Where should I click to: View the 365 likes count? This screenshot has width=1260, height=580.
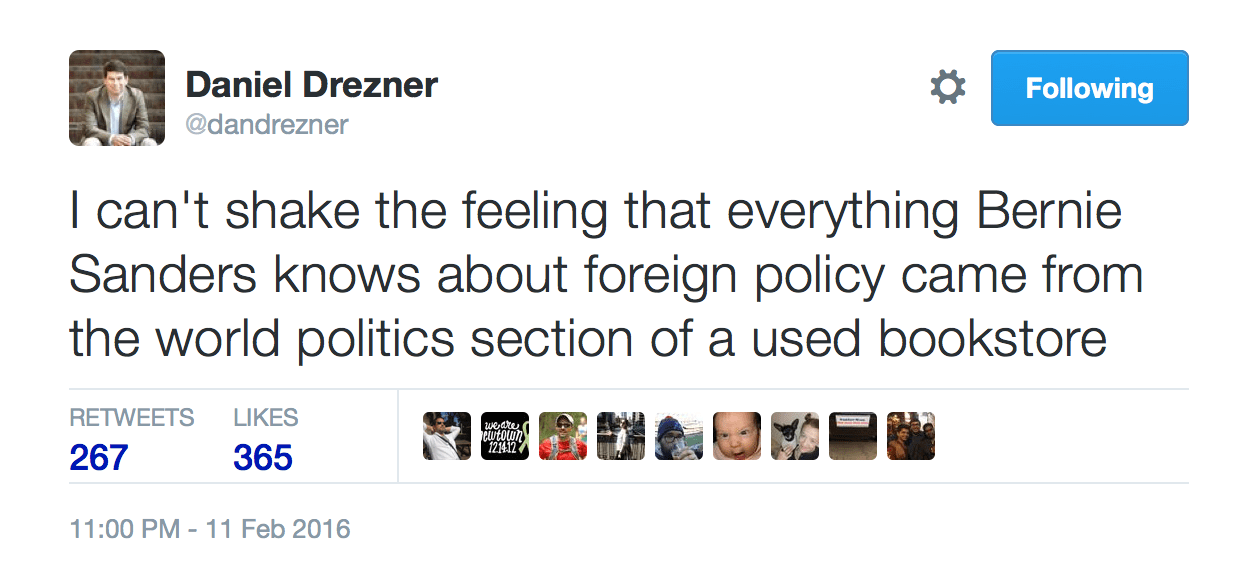pos(263,458)
